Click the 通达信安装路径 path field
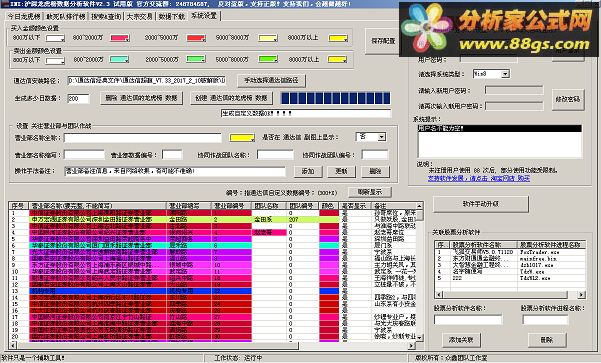The width and height of the screenshot is (601, 363). (x=146, y=80)
